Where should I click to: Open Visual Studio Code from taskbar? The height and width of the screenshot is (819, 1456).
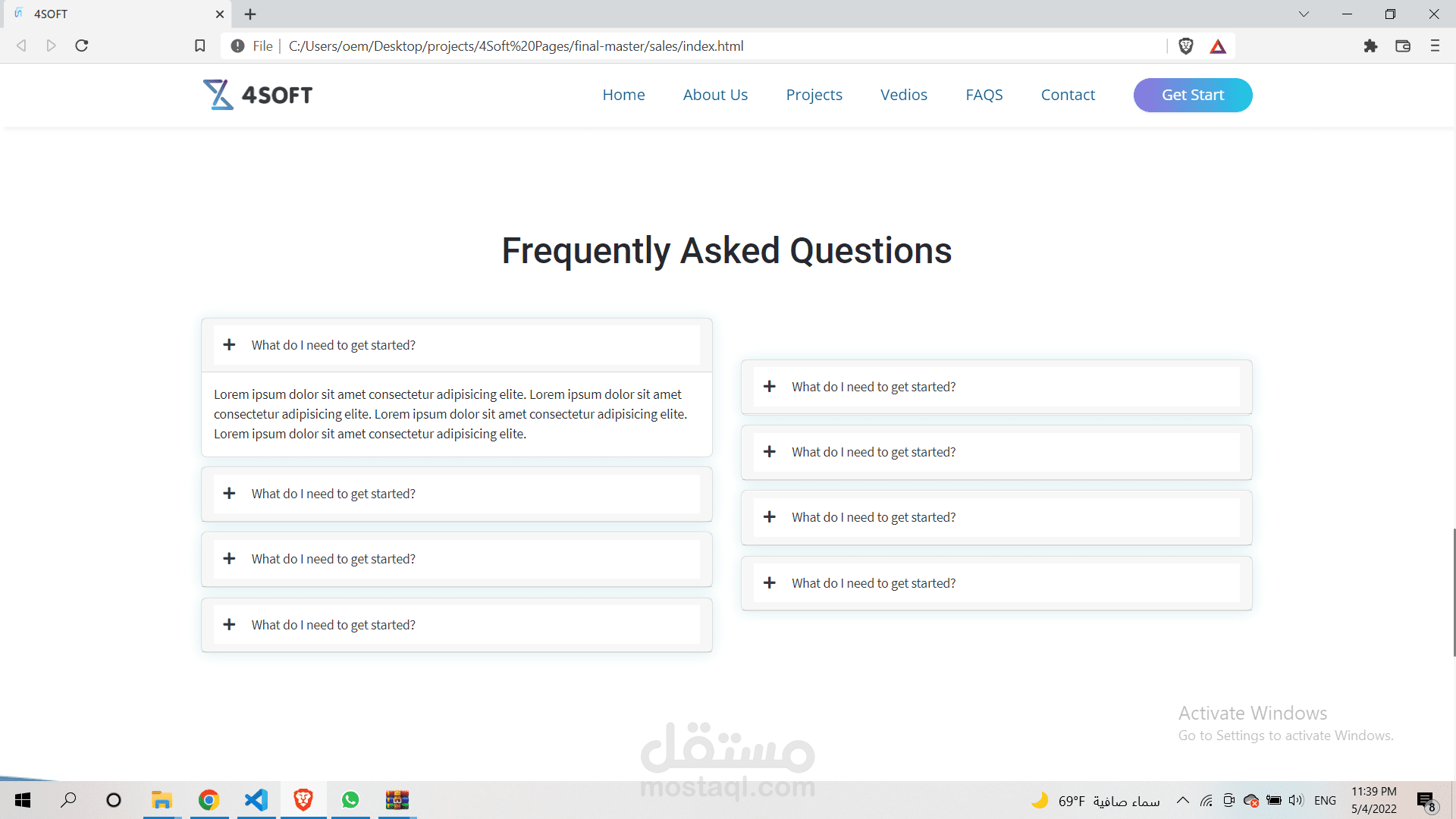256,800
